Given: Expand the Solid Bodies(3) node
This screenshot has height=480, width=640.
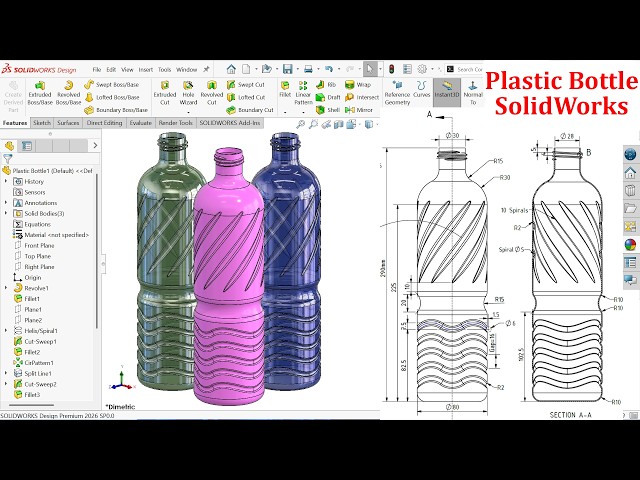Looking at the screenshot, I should [6, 213].
